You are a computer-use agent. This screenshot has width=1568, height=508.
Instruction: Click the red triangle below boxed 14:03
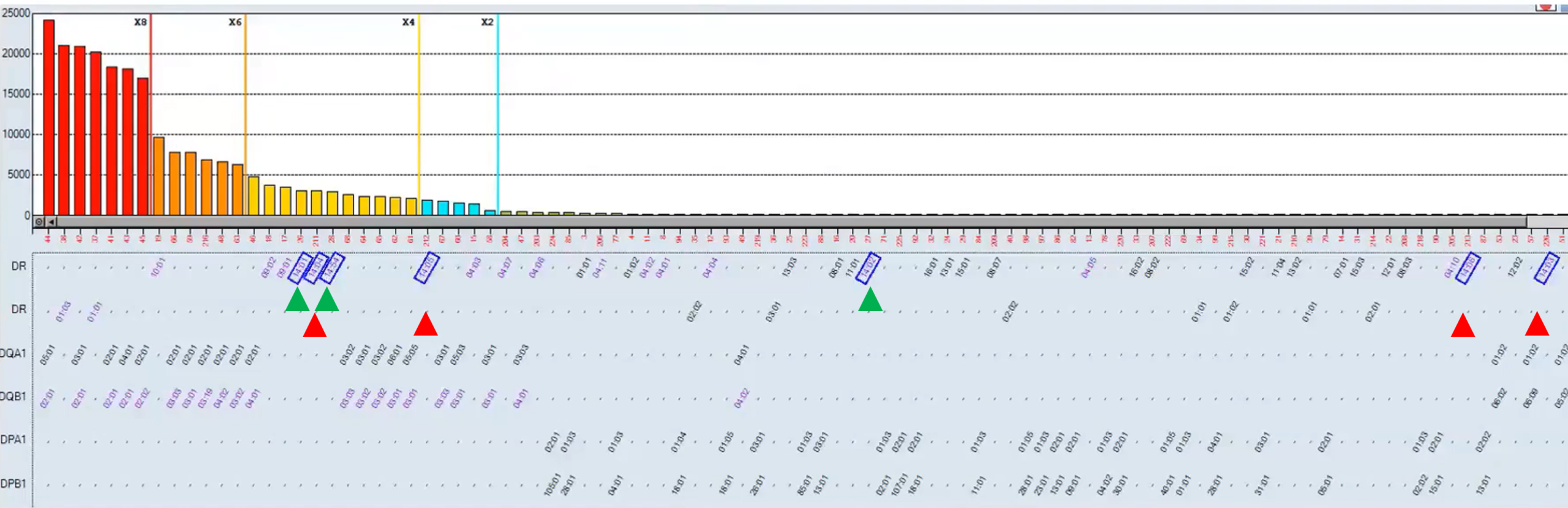point(1536,325)
